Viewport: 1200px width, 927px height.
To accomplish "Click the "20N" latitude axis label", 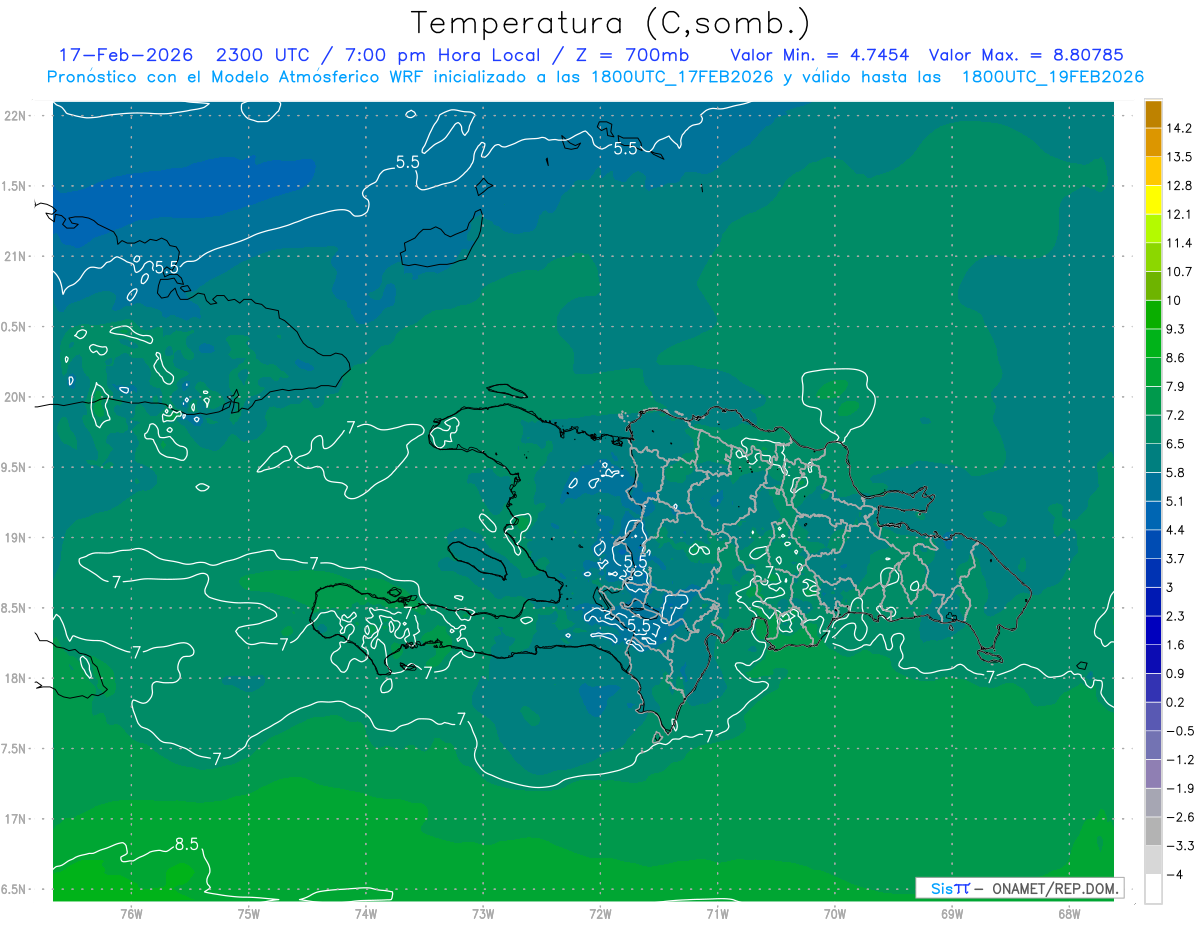I will coord(17,397).
